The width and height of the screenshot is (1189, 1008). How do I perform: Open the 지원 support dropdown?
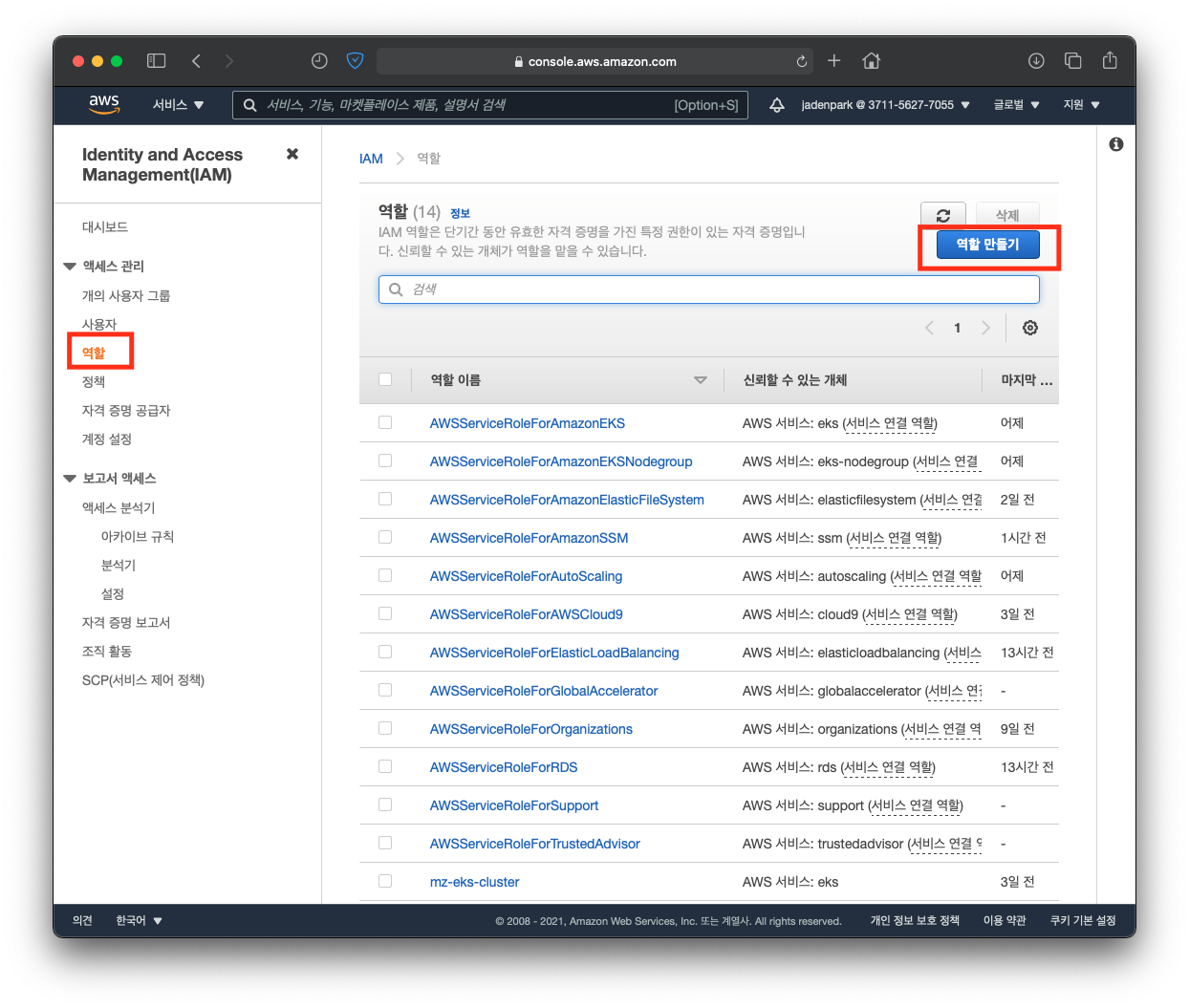(1081, 105)
